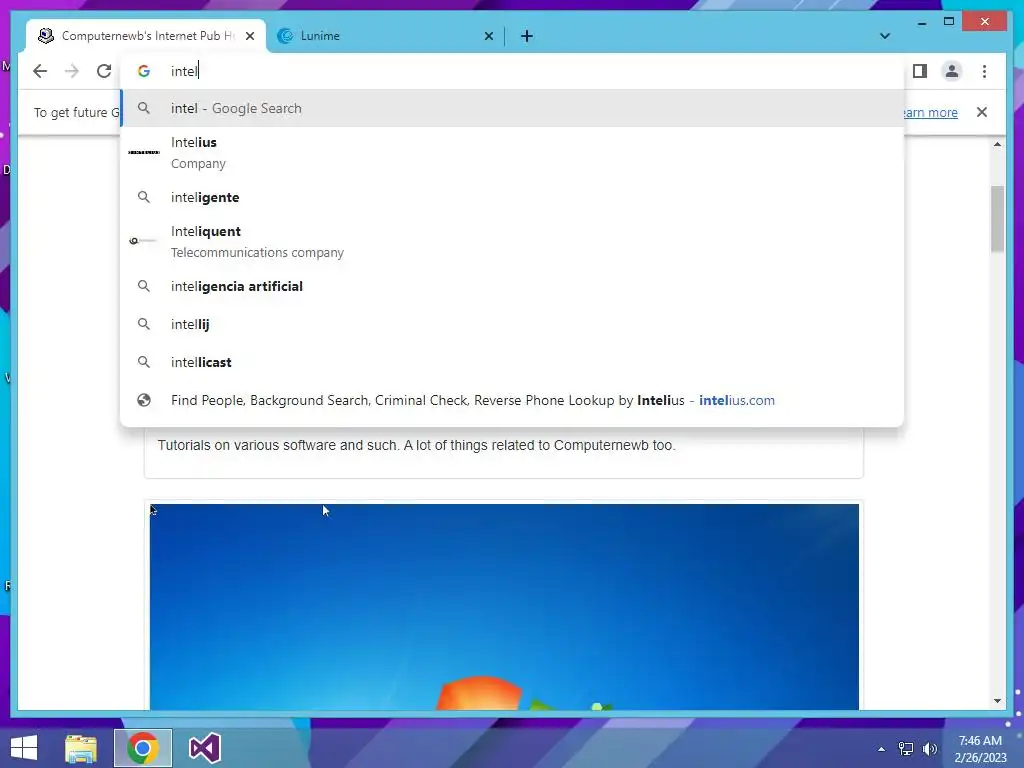Select the intellicast suggestion

coord(512,362)
